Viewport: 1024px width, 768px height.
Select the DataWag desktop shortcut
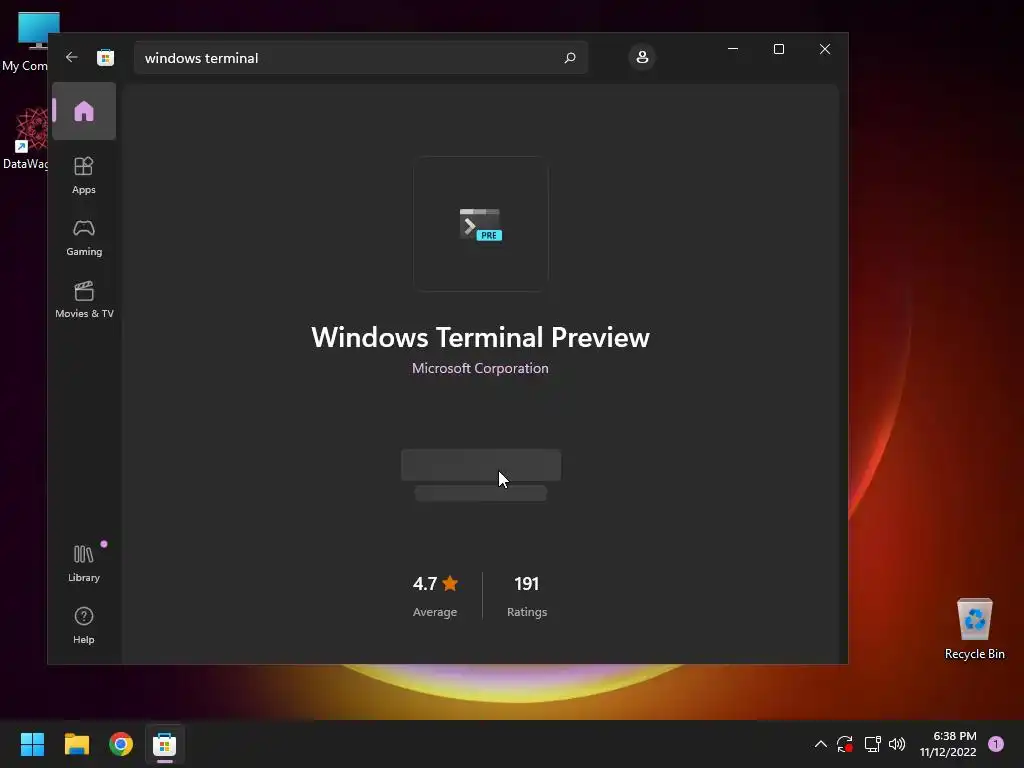[x=25, y=140]
